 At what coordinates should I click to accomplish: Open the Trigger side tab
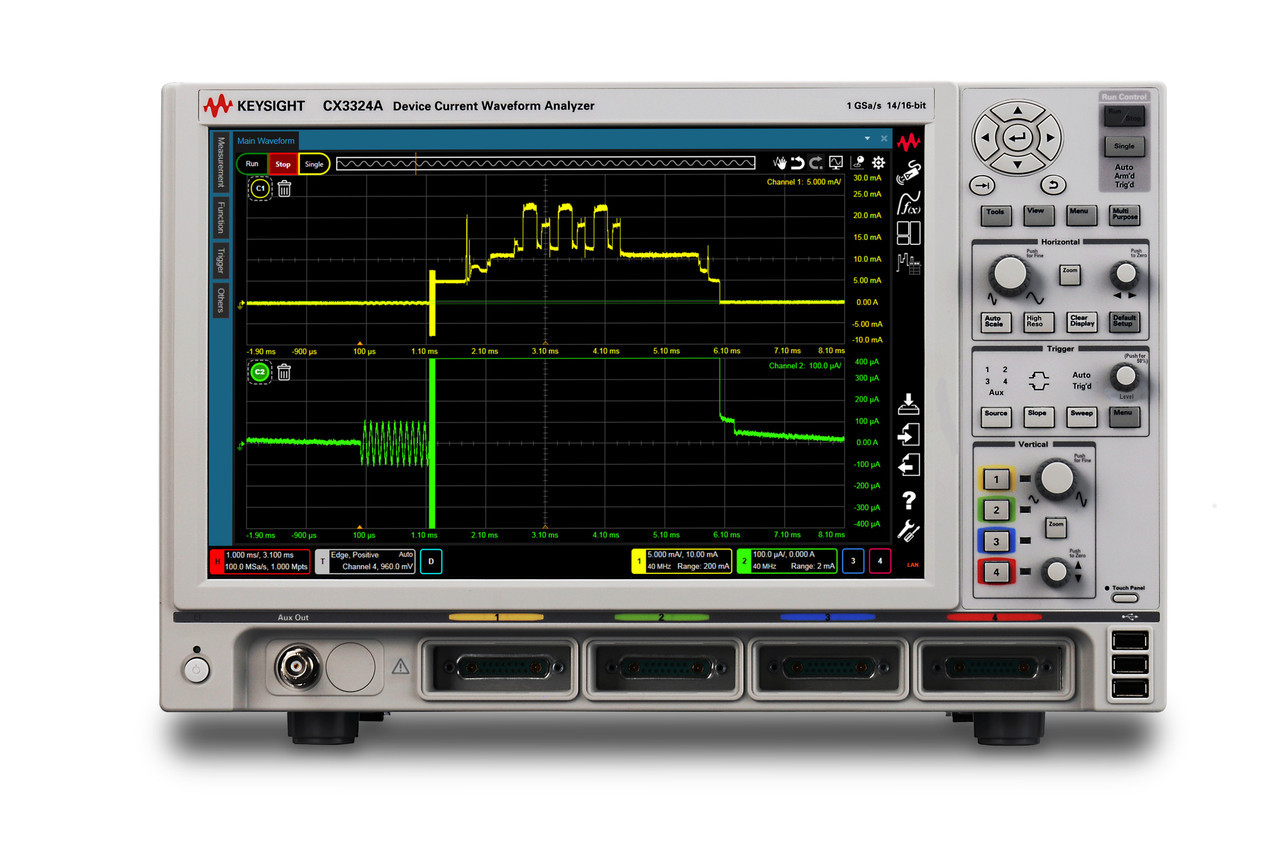tap(220, 261)
